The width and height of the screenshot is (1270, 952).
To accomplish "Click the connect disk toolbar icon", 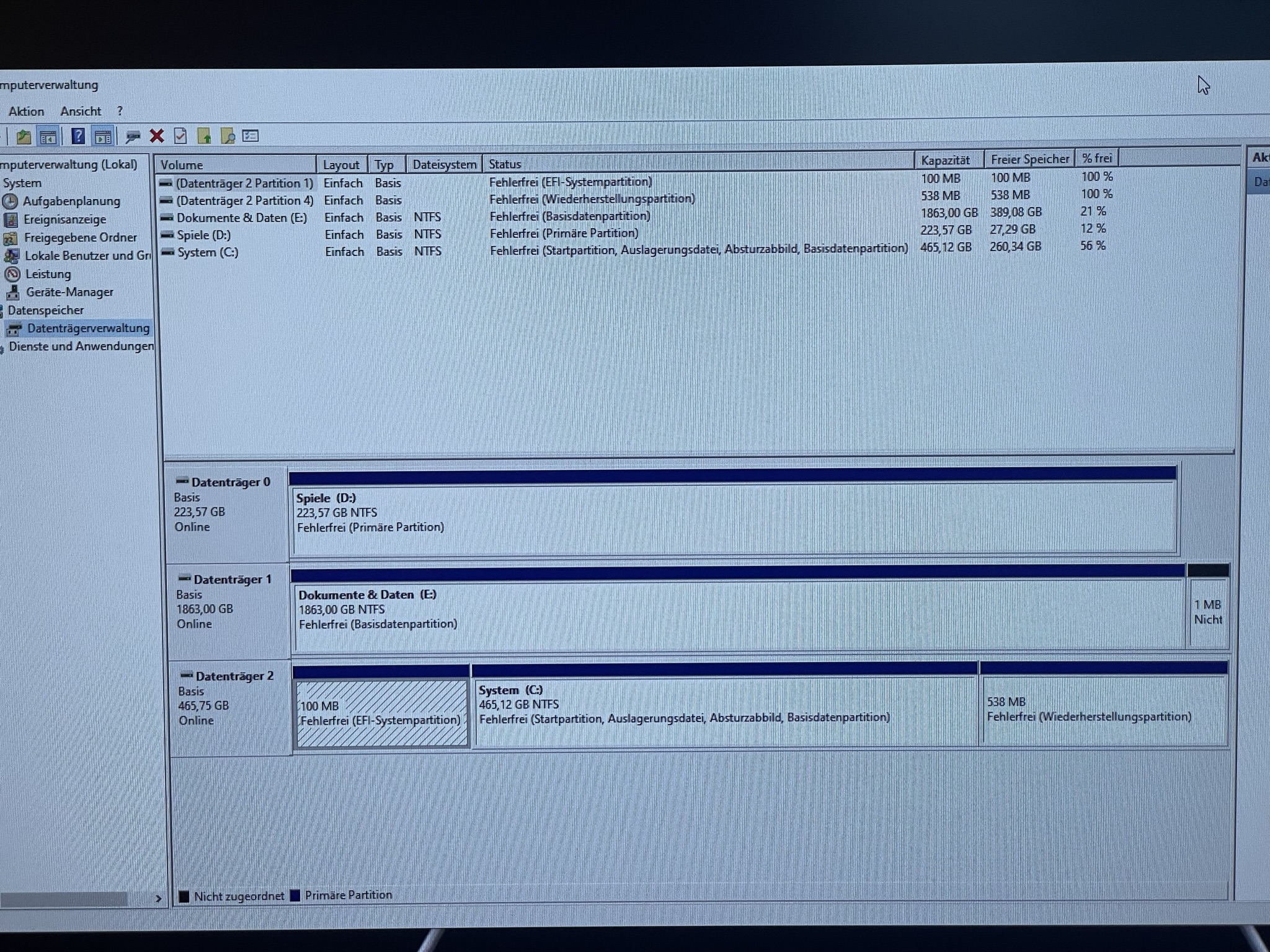I will pos(132,136).
